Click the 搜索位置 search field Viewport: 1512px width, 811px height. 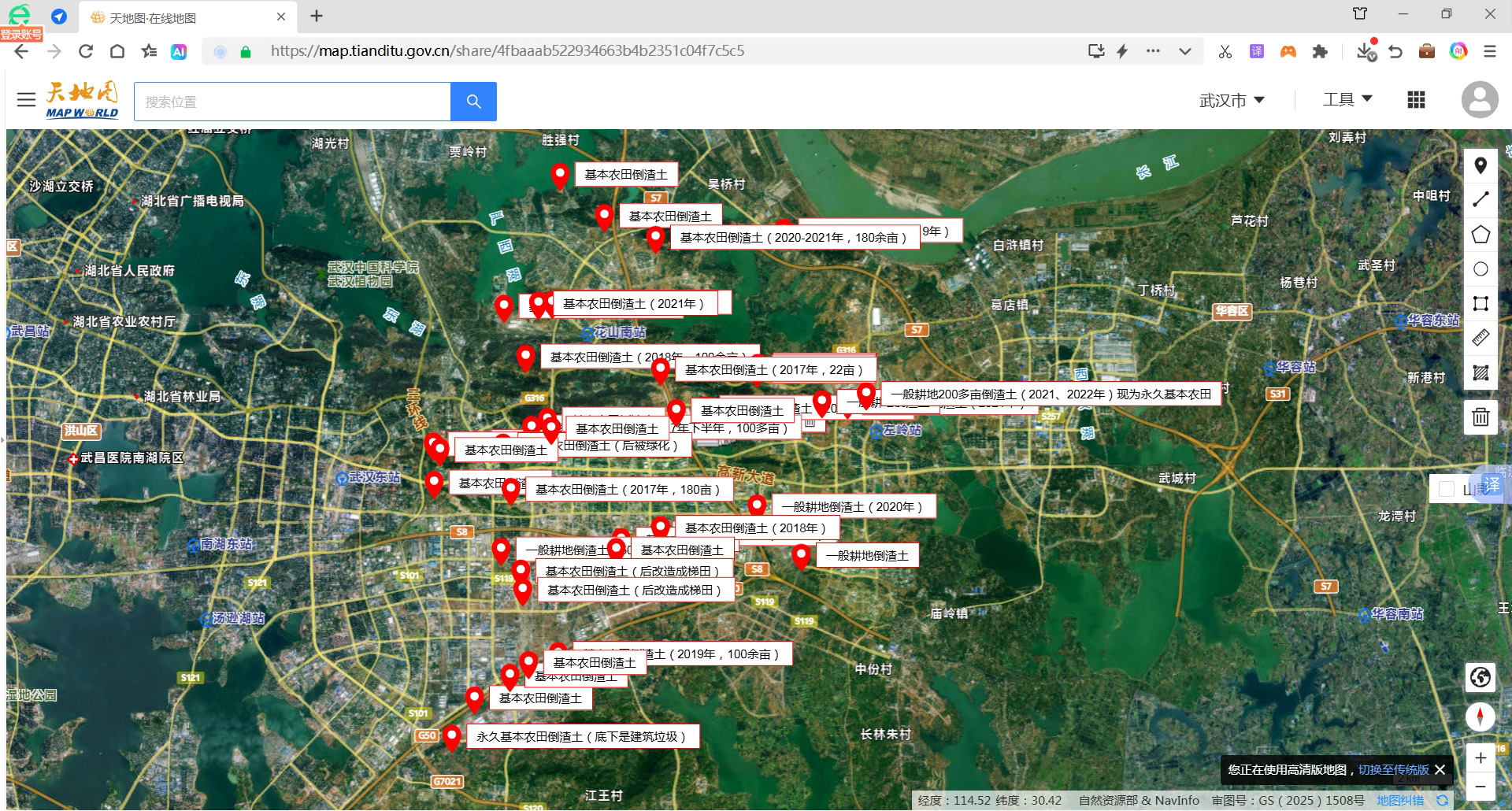(292, 102)
